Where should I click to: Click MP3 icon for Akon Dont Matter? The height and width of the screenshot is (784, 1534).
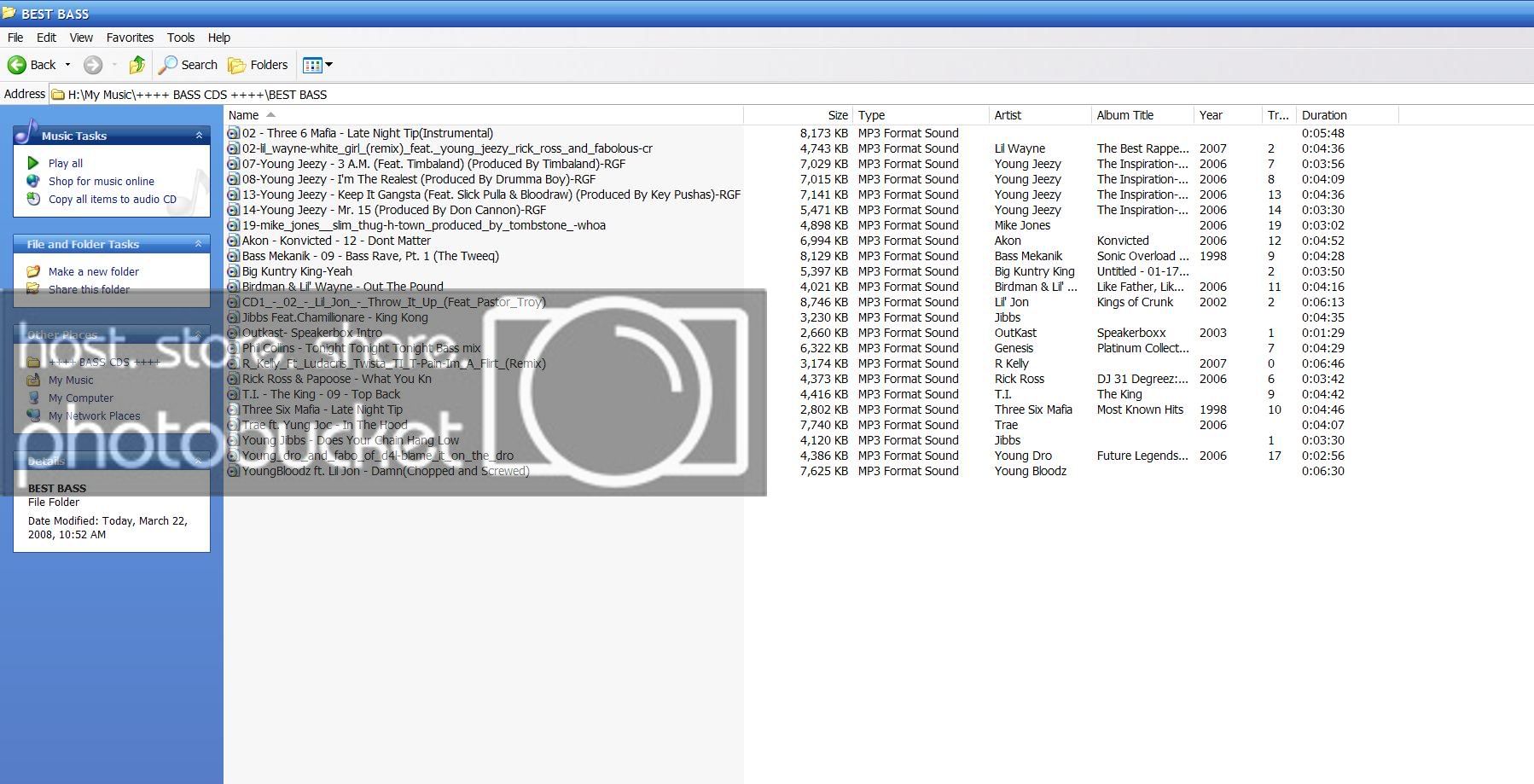(234, 241)
